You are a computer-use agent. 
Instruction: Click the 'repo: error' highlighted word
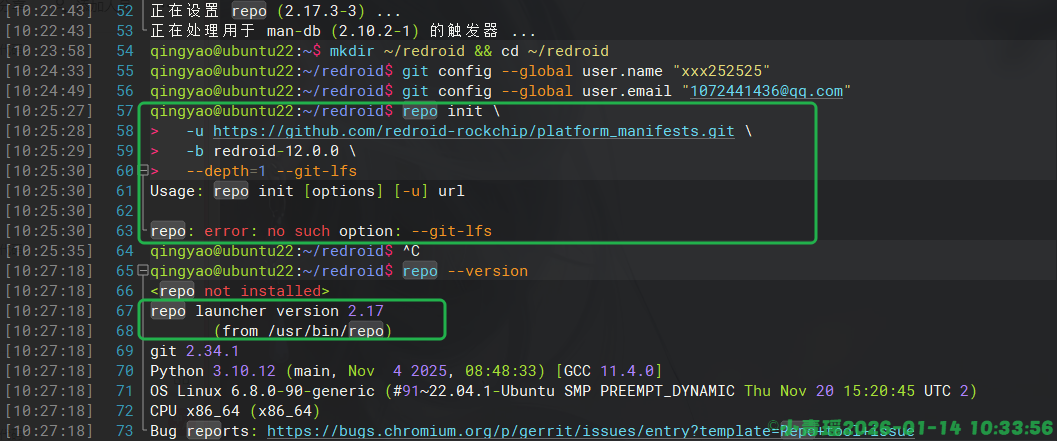167,231
